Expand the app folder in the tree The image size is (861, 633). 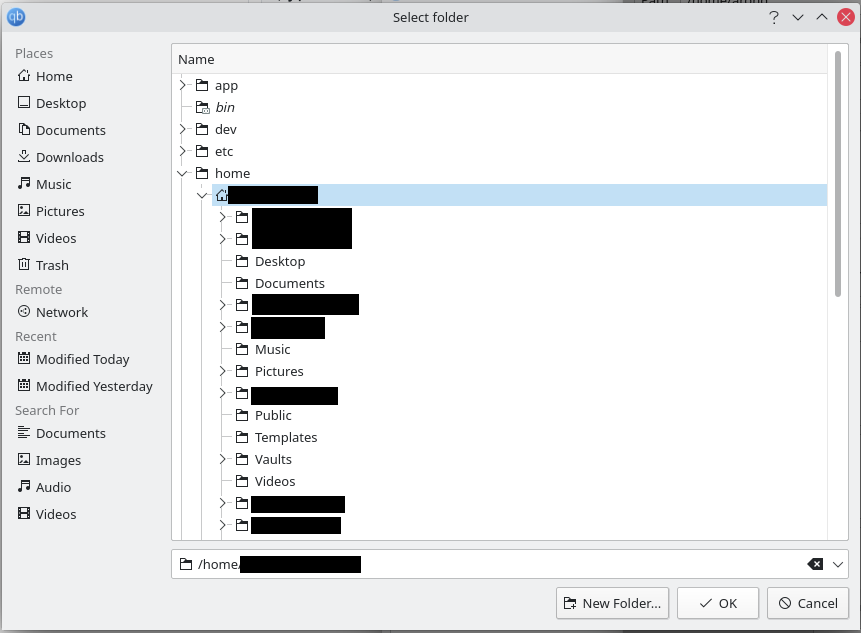pos(183,85)
